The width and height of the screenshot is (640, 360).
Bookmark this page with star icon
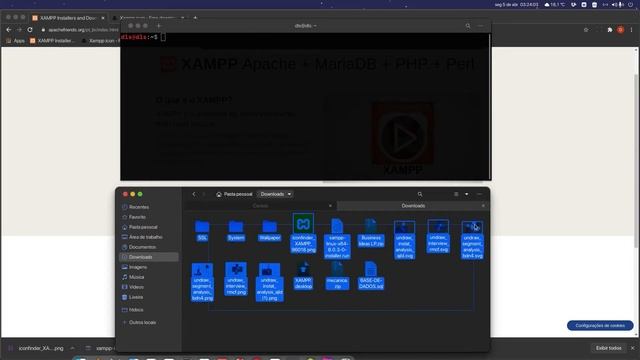click(586, 30)
